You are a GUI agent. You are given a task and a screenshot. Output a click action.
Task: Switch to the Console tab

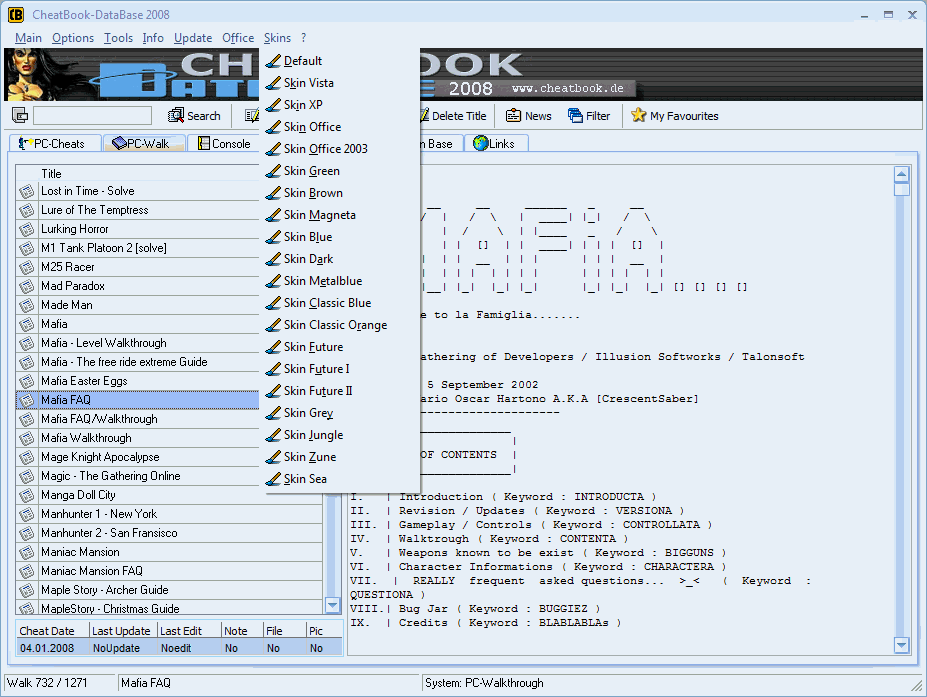coord(223,144)
